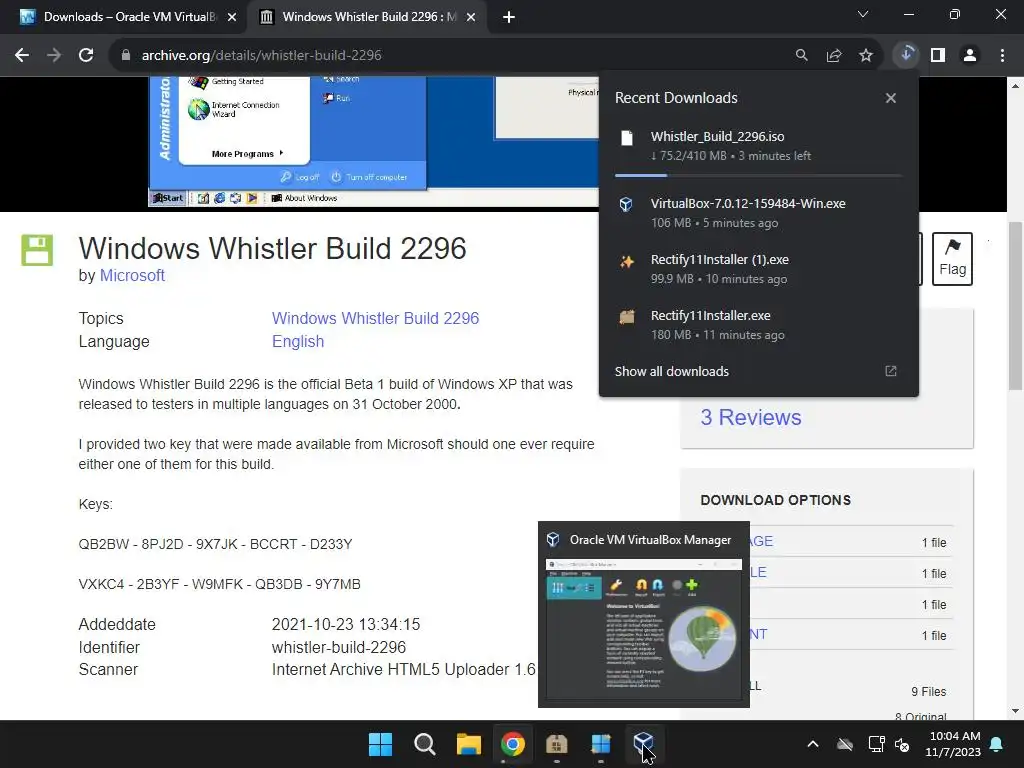Go back to the previous page
The height and width of the screenshot is (768, 1024).
[22, 56]
